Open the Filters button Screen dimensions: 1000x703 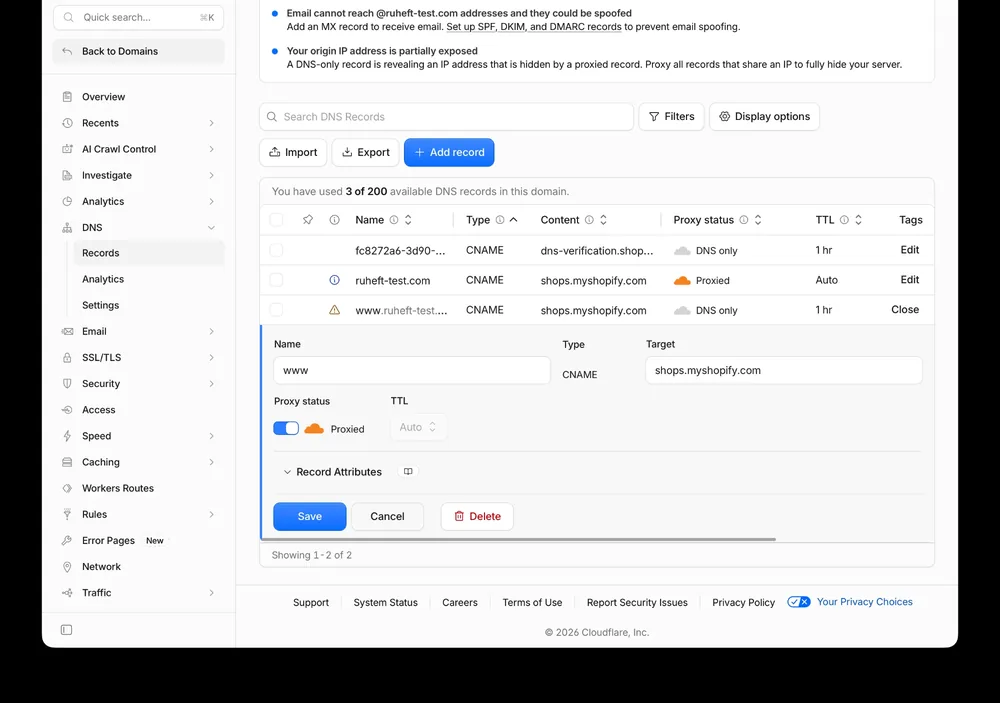click(672, 117)
